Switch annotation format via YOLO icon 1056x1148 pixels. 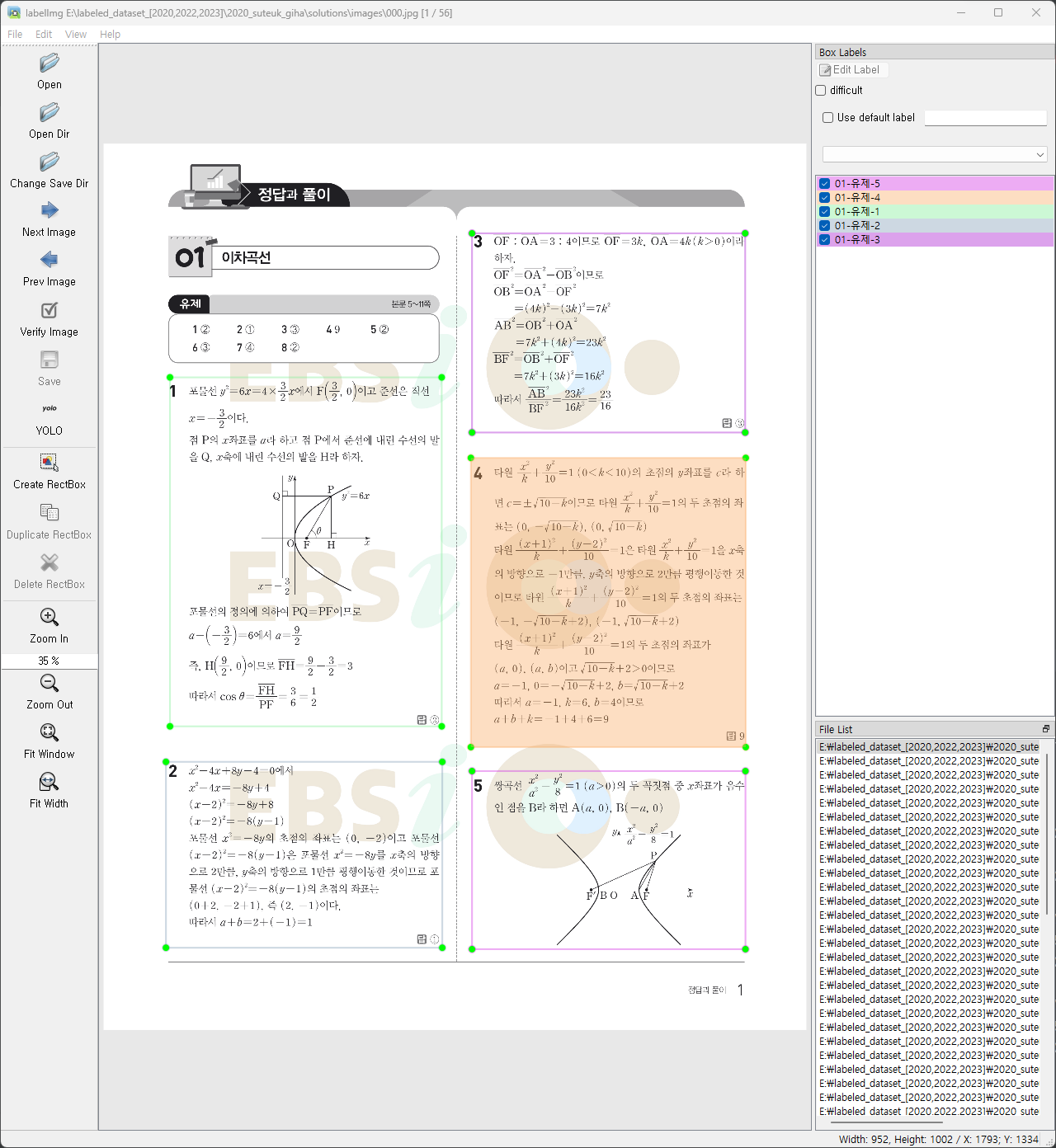coord(49,410)
